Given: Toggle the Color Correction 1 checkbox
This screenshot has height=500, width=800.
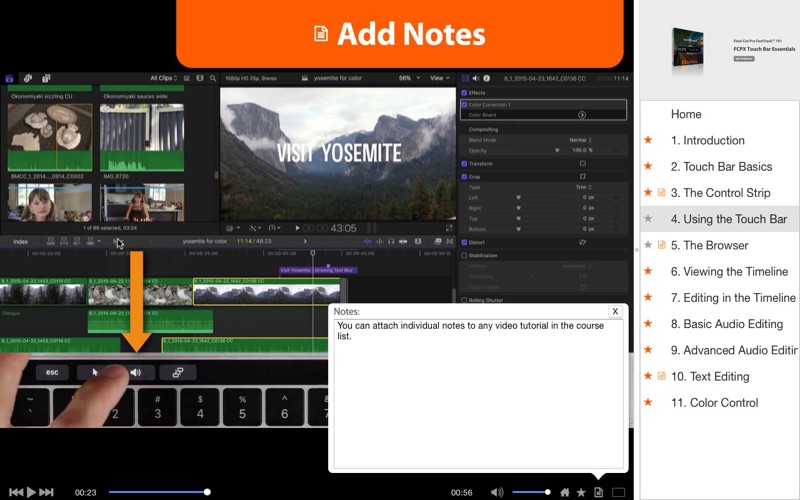Looking at the screenshot, I should coord(464,104).
